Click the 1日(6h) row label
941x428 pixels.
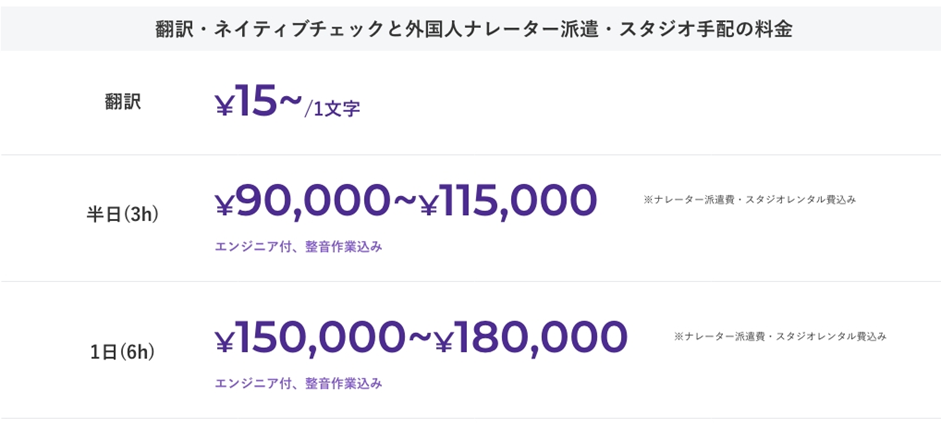tap(123, 351)
